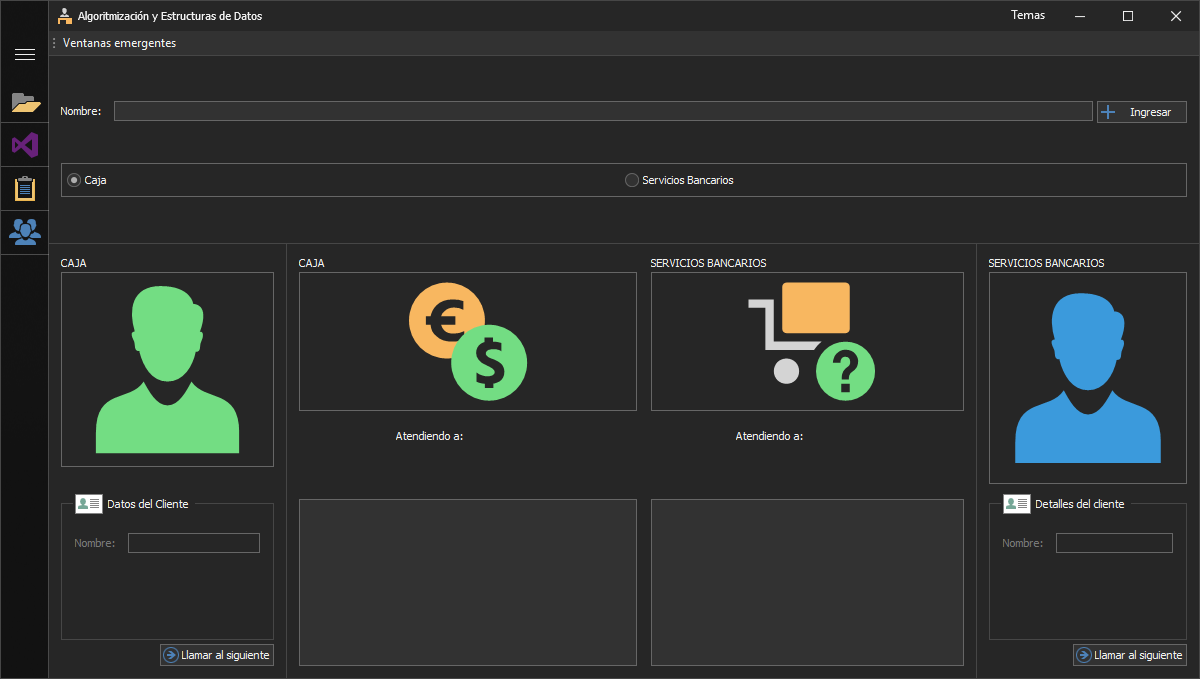Click the green Caja customer avatar
Image resolution: width=1200 pixels, height=679 pixels.
pyautogui.click(x=167, y=369)
